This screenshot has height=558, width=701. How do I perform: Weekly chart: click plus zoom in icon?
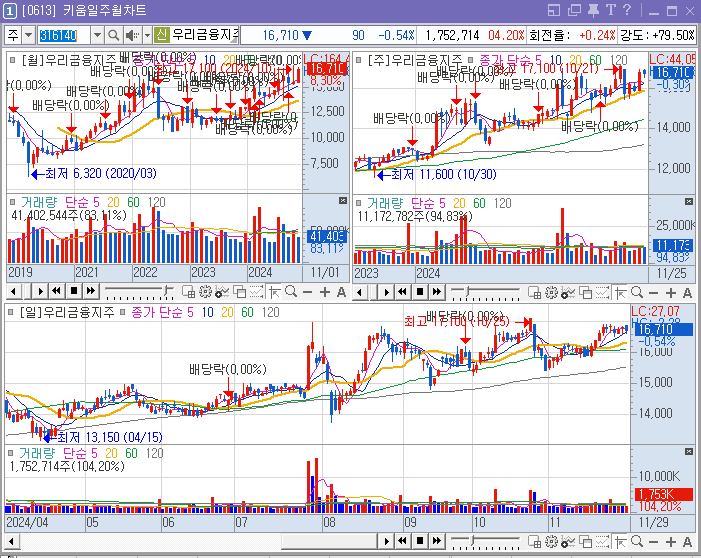pos(671,293)
